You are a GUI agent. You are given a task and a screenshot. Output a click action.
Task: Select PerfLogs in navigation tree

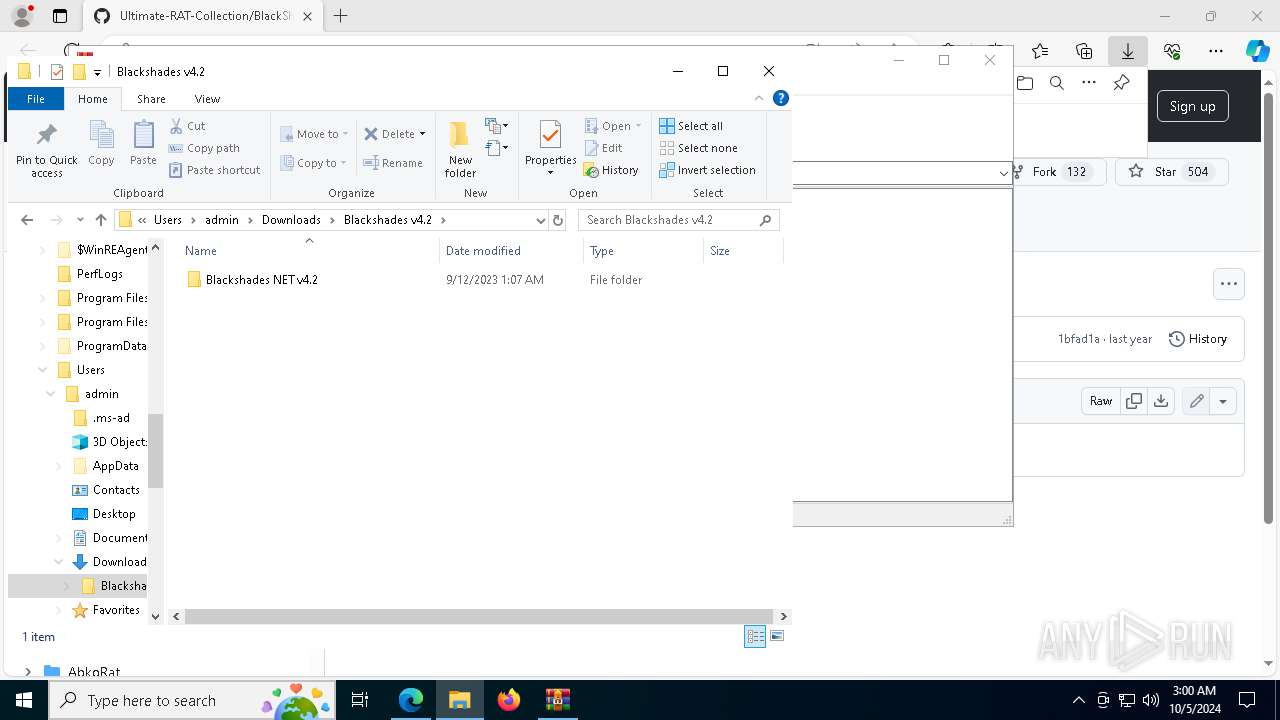[x=99, y=274]
